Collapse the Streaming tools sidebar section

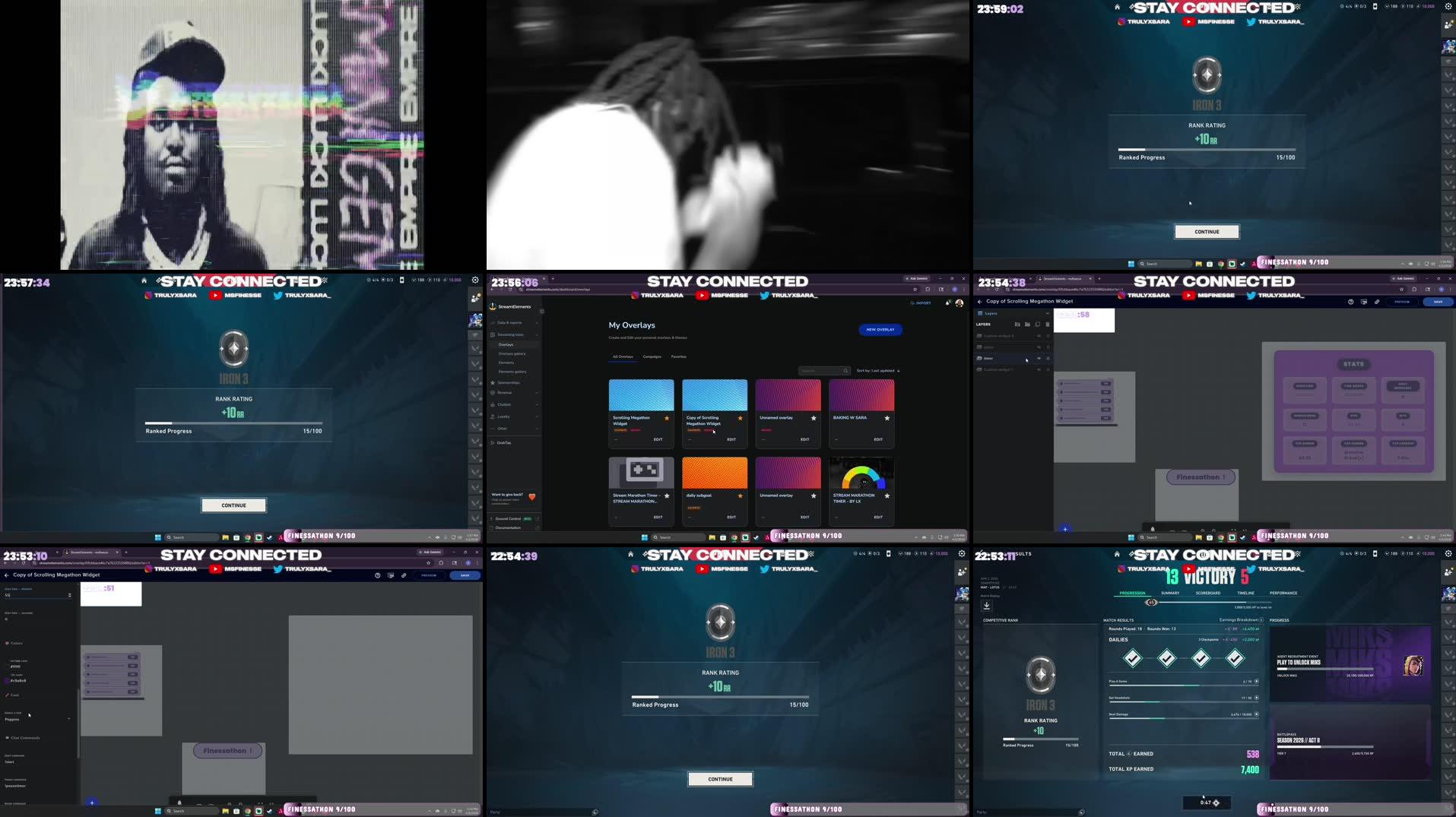538,334
